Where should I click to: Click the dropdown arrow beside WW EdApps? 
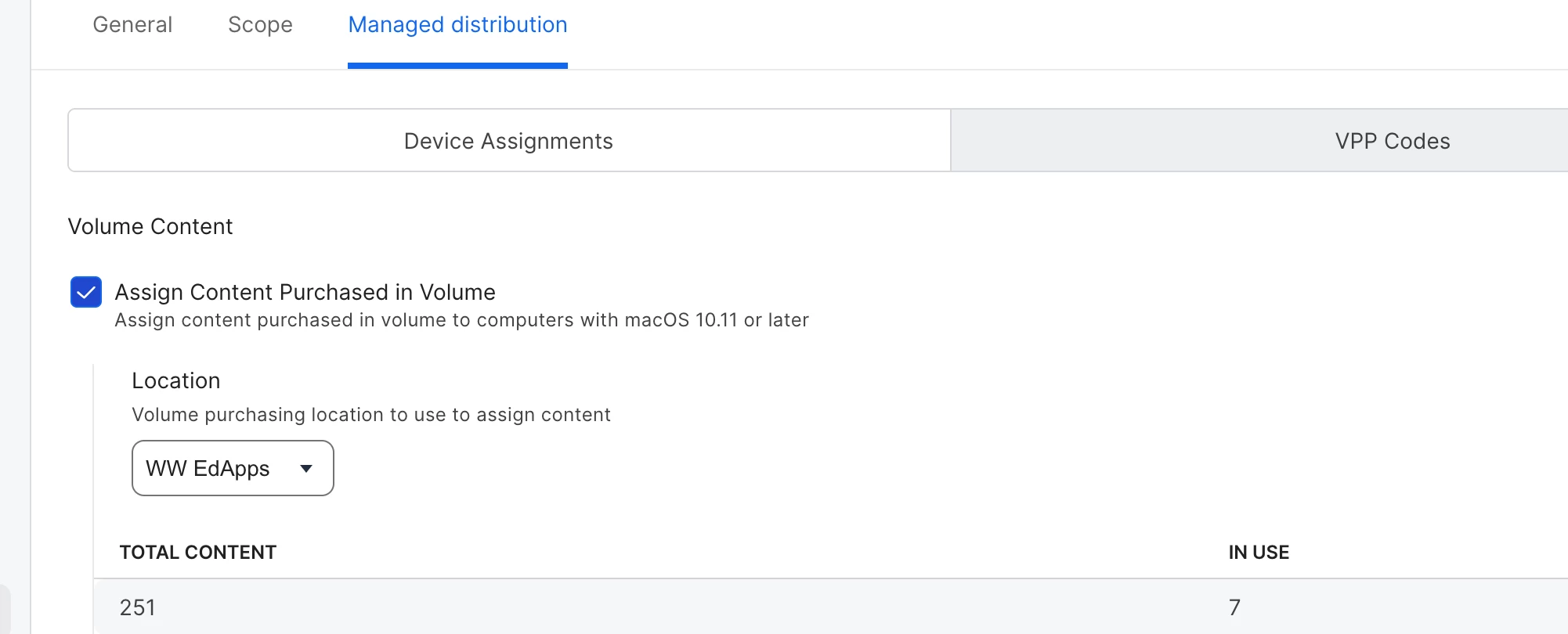[x=306, y=469]
